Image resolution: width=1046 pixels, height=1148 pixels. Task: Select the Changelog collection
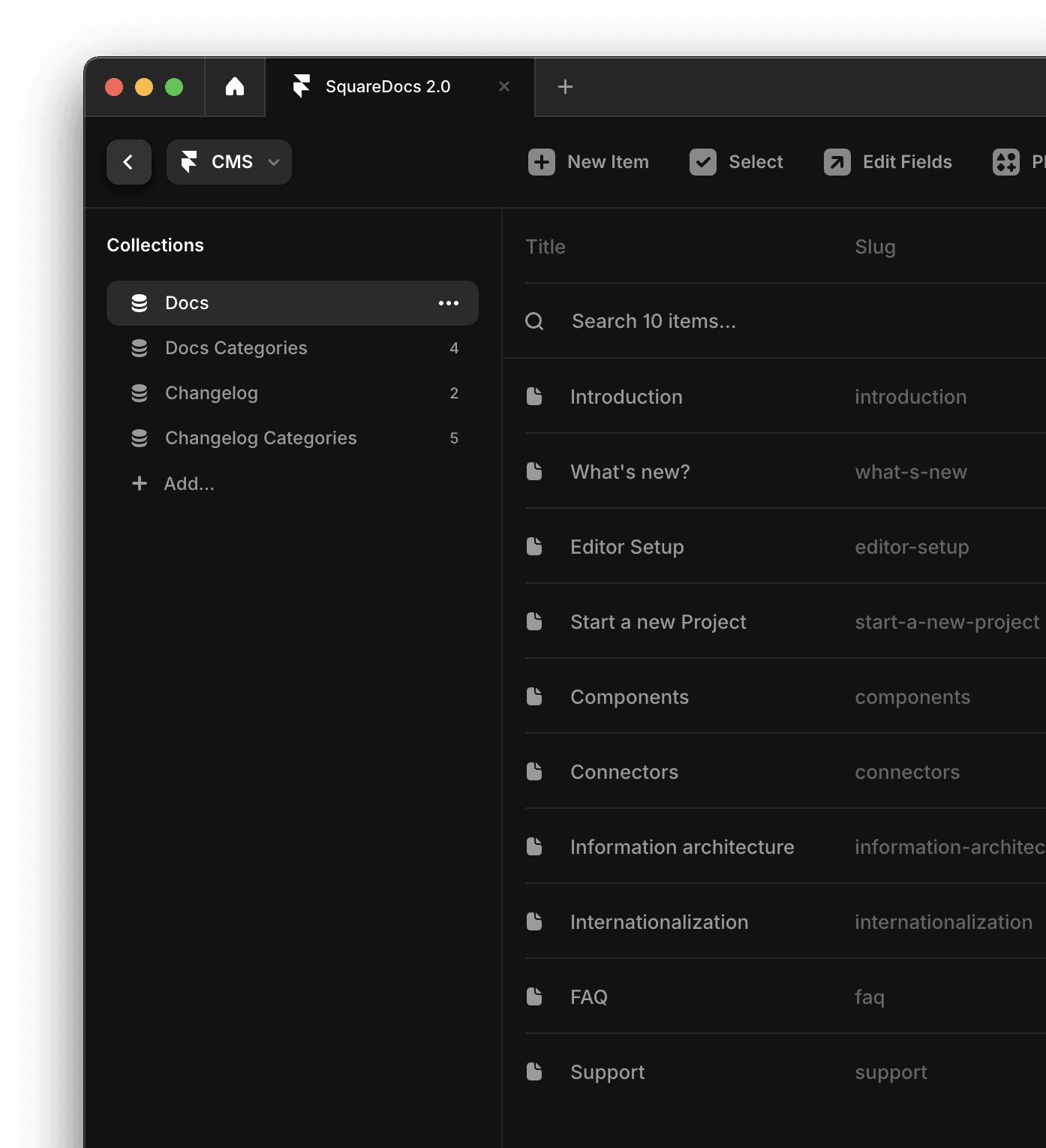[293, 393]
